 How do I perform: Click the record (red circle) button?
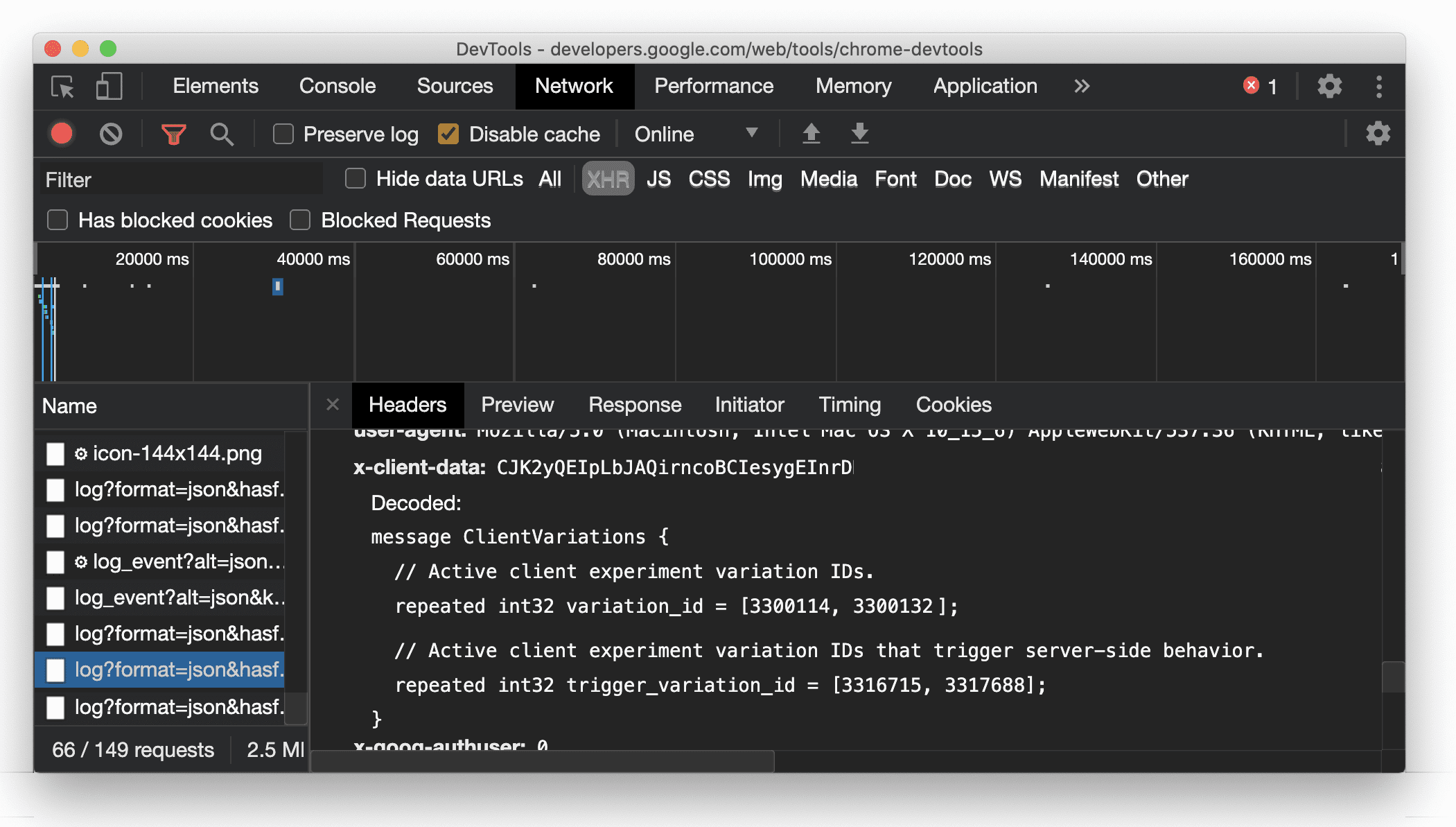pos(63,134)
